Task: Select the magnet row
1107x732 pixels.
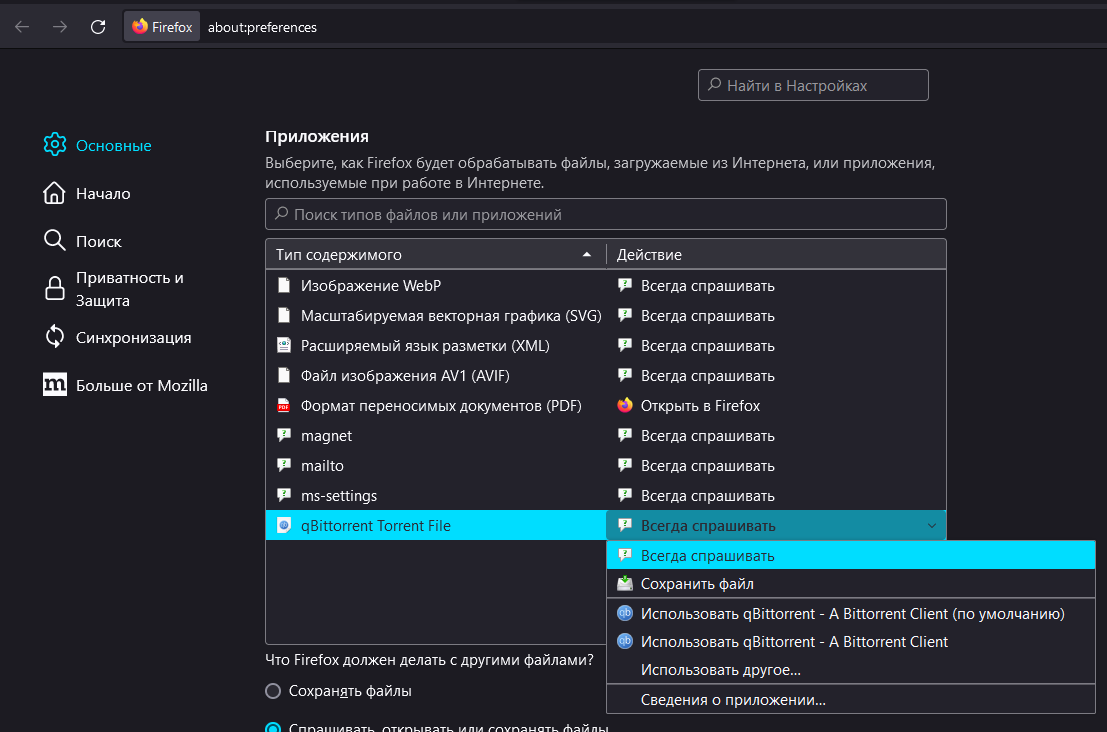Action: click(x=436, y=435)
